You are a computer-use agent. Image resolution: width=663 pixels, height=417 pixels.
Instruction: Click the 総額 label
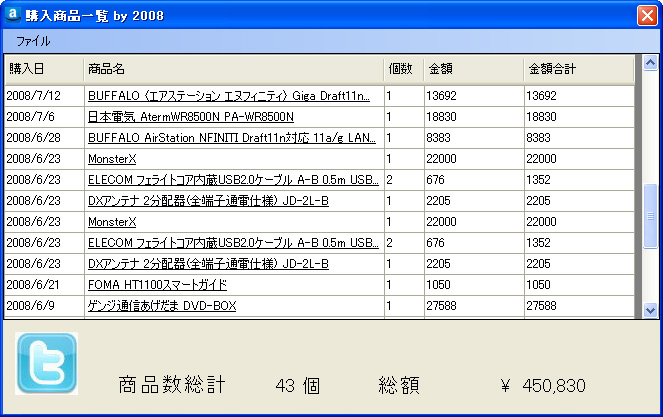click(399, 385)
